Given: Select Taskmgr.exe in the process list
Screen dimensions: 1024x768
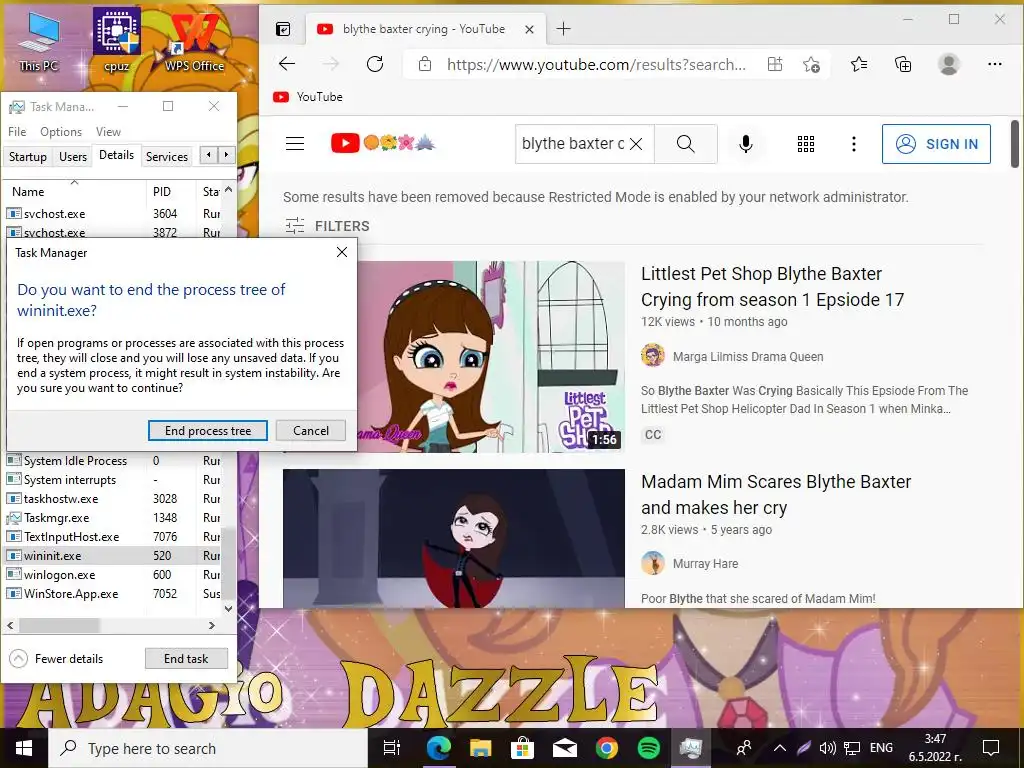Looking at the screenshot, I should point(113,517).
